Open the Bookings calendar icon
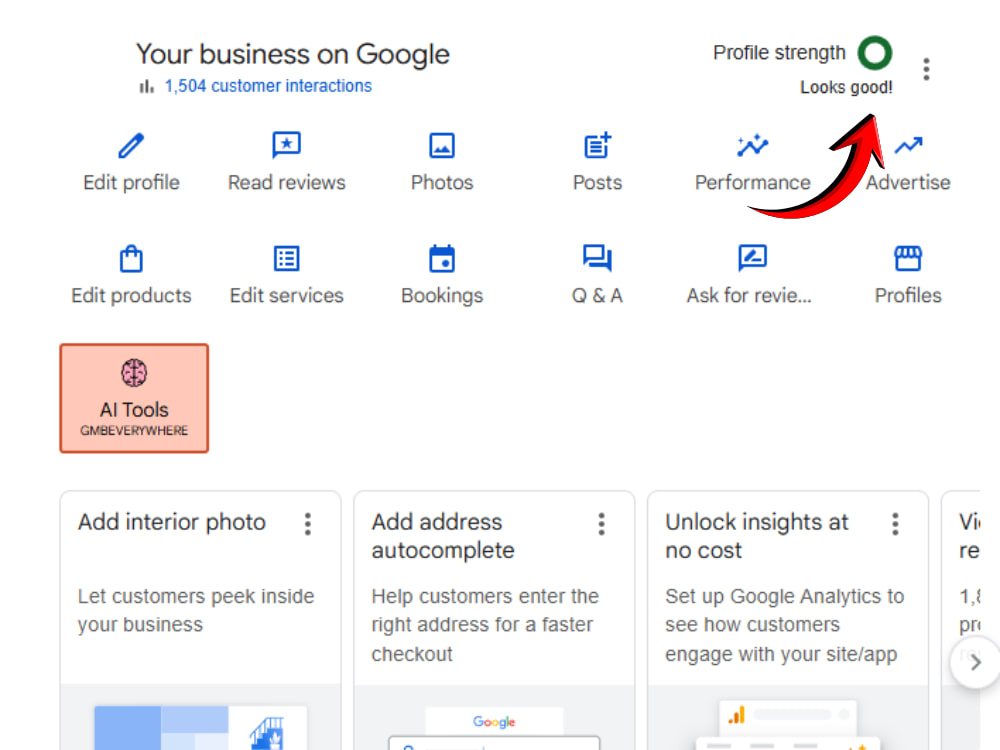The height and width of the screenshot is (750, 1000). tap(442, 258)
